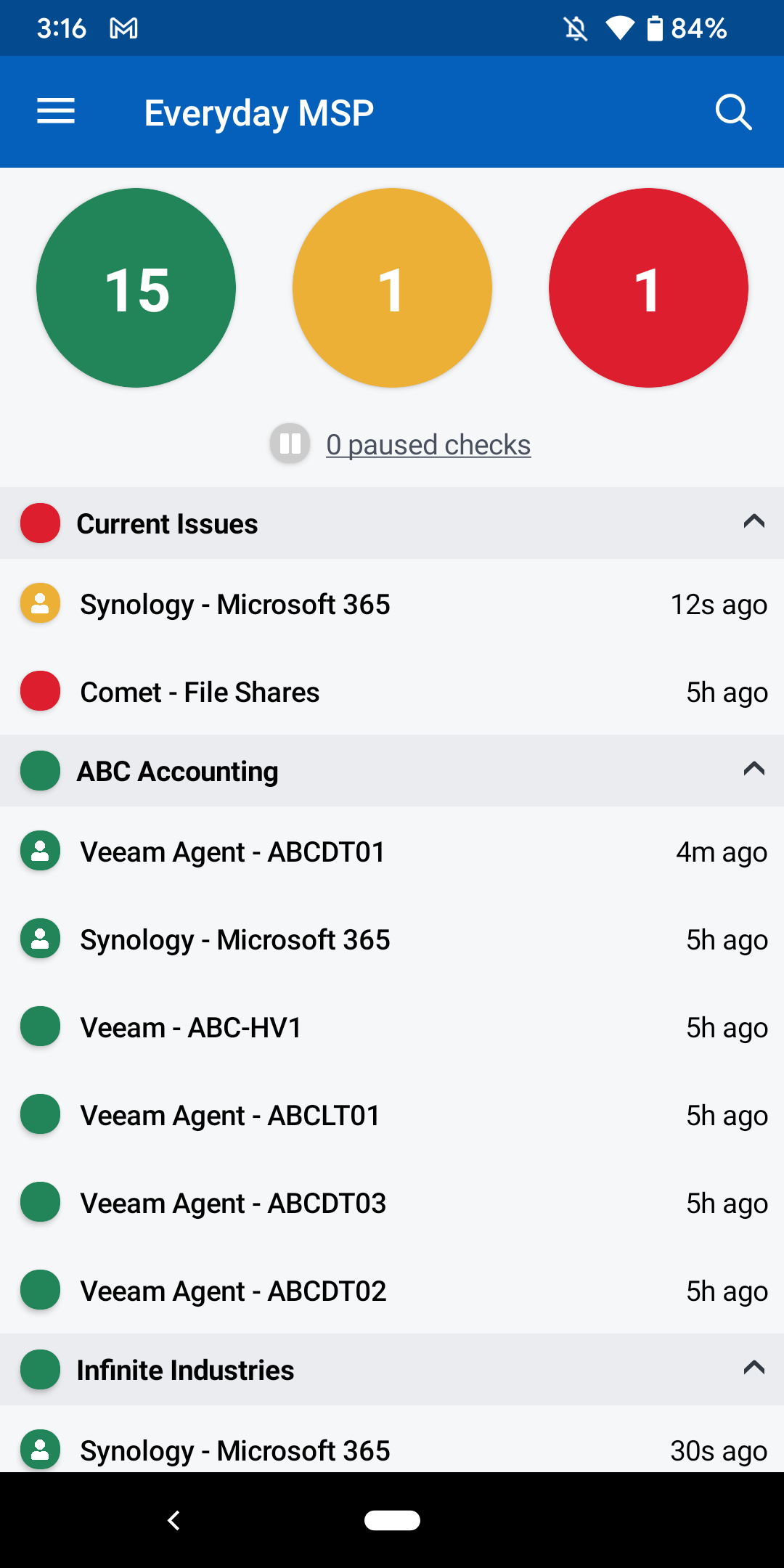Tap green user icon for Veeam Agent ABCDT01
784x1568 pixels.
coord(40,851)
